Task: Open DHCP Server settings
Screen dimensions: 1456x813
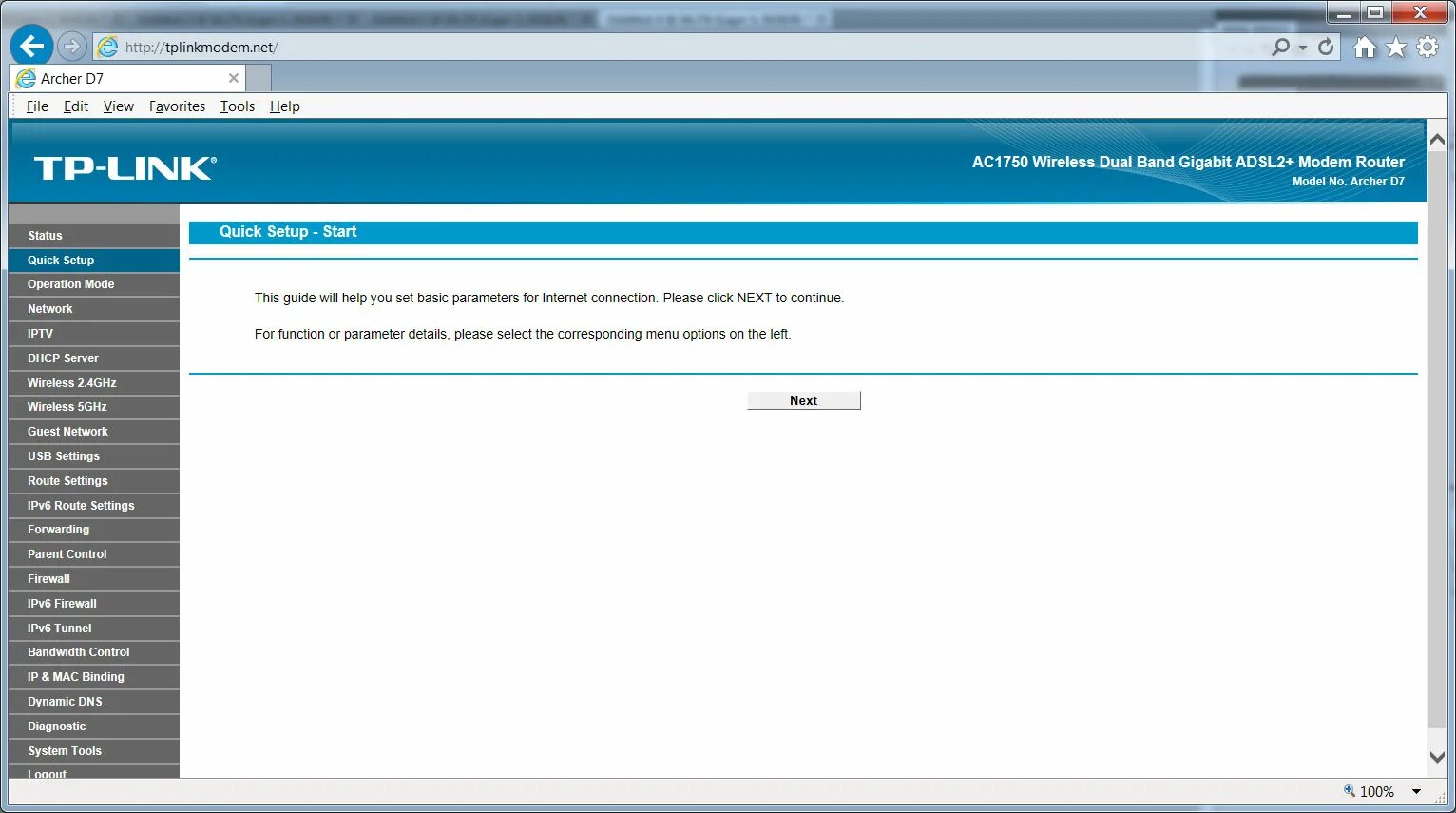Action: pyautogui.click(x=94, y=358)
